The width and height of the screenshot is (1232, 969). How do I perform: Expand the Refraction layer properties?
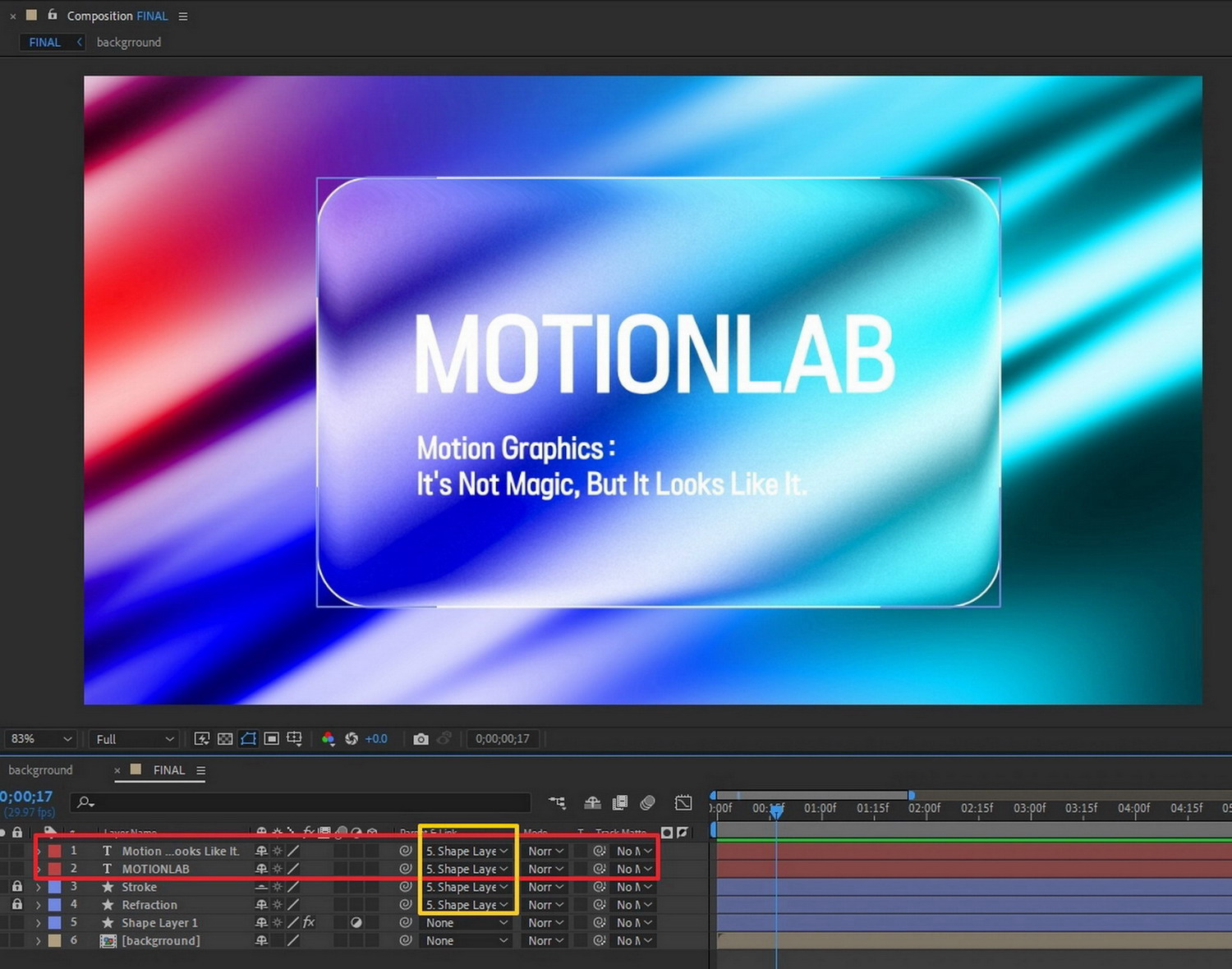tap(38, 905)
